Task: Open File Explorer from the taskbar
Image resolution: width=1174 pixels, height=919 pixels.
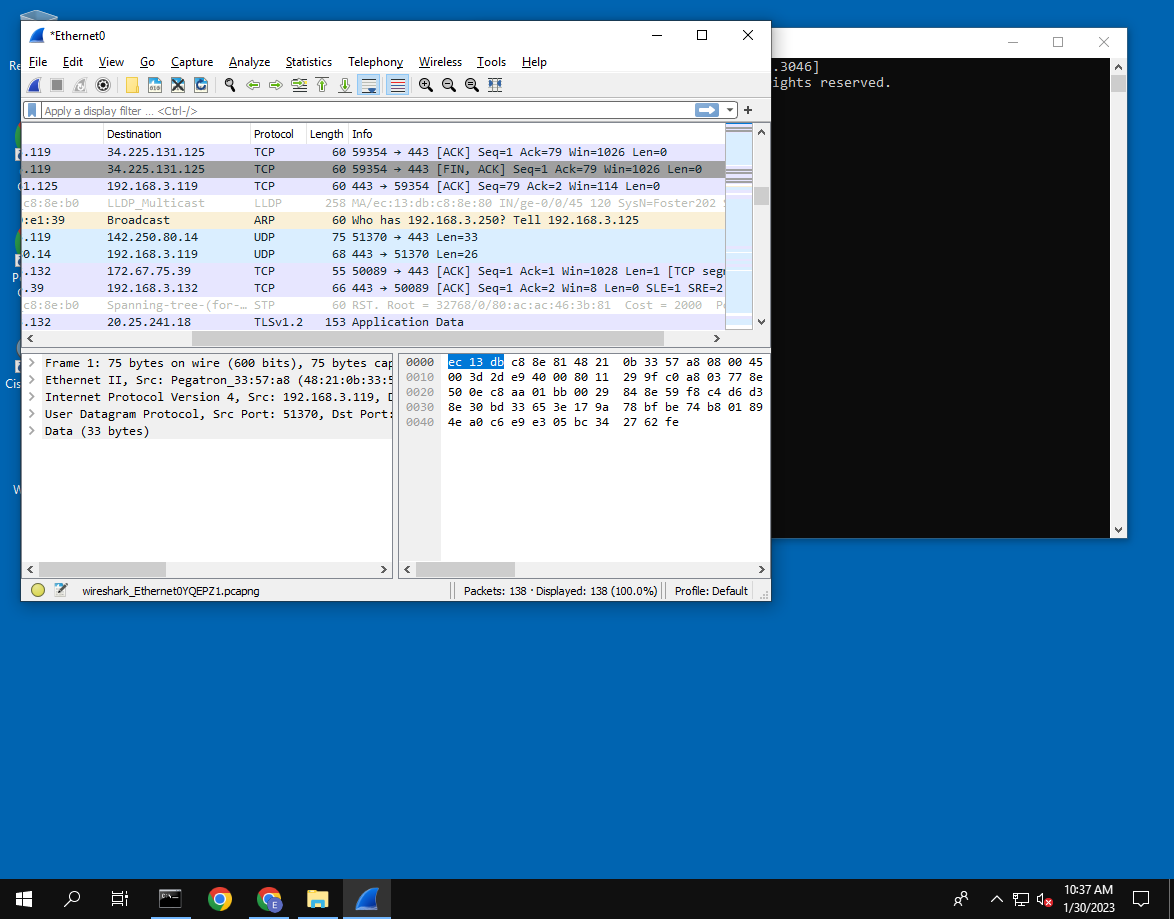Action: [317, 899]
